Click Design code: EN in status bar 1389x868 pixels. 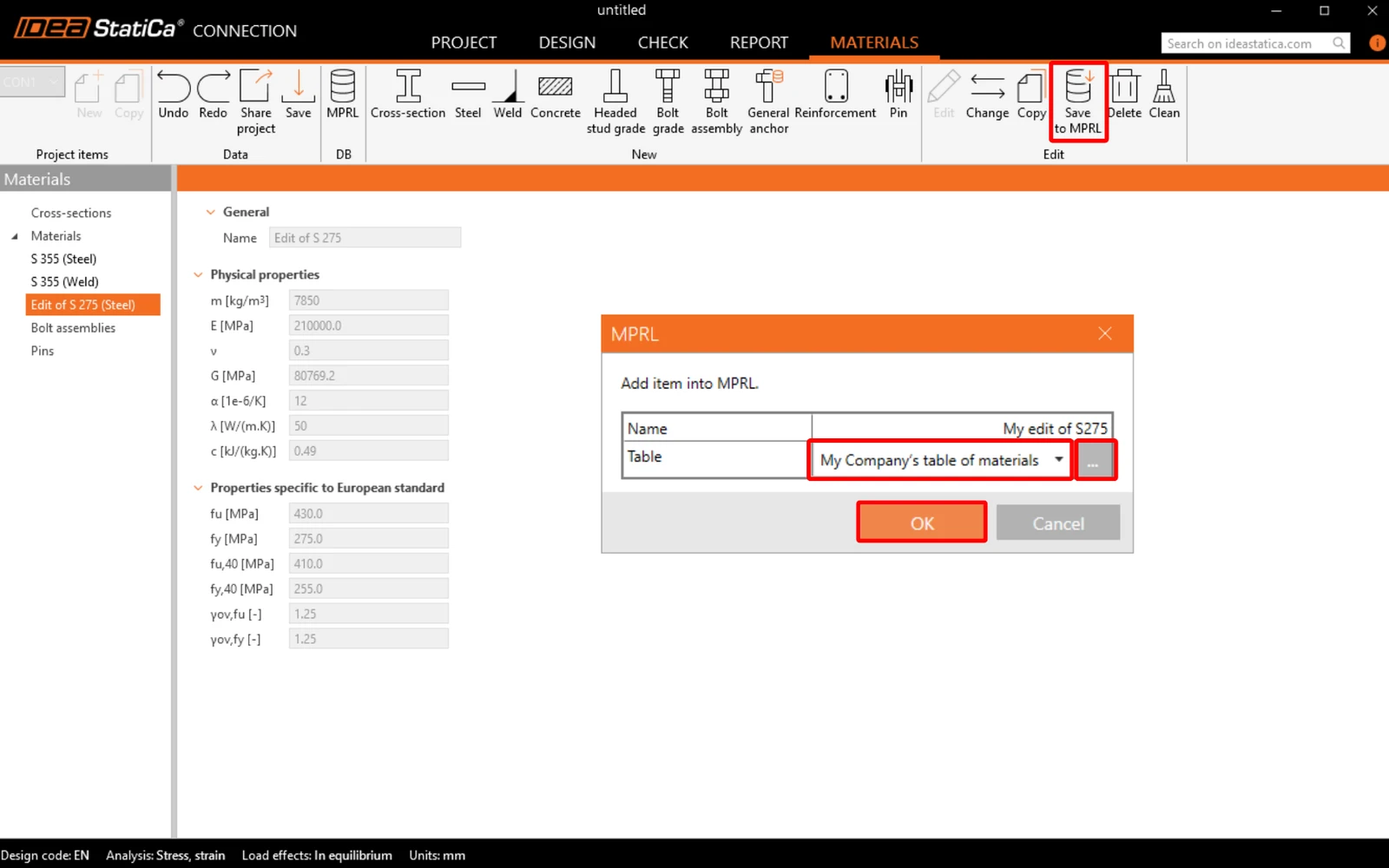(x=45, y=855)
